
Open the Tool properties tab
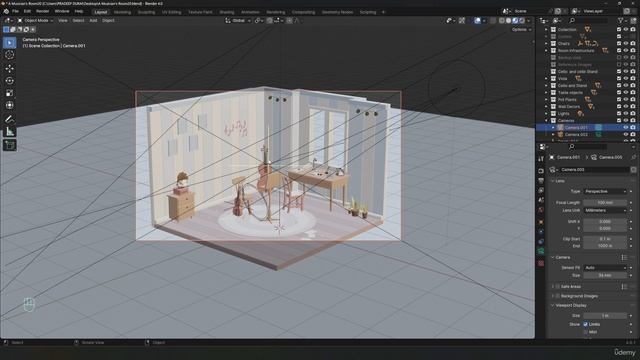click(x=541, y=158)
